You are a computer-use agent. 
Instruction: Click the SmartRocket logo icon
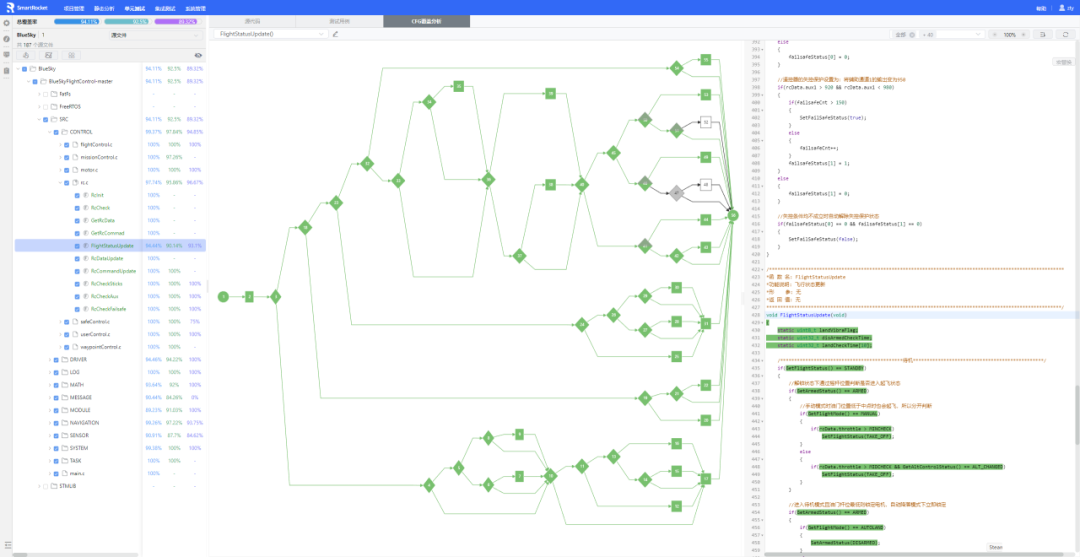8,7
